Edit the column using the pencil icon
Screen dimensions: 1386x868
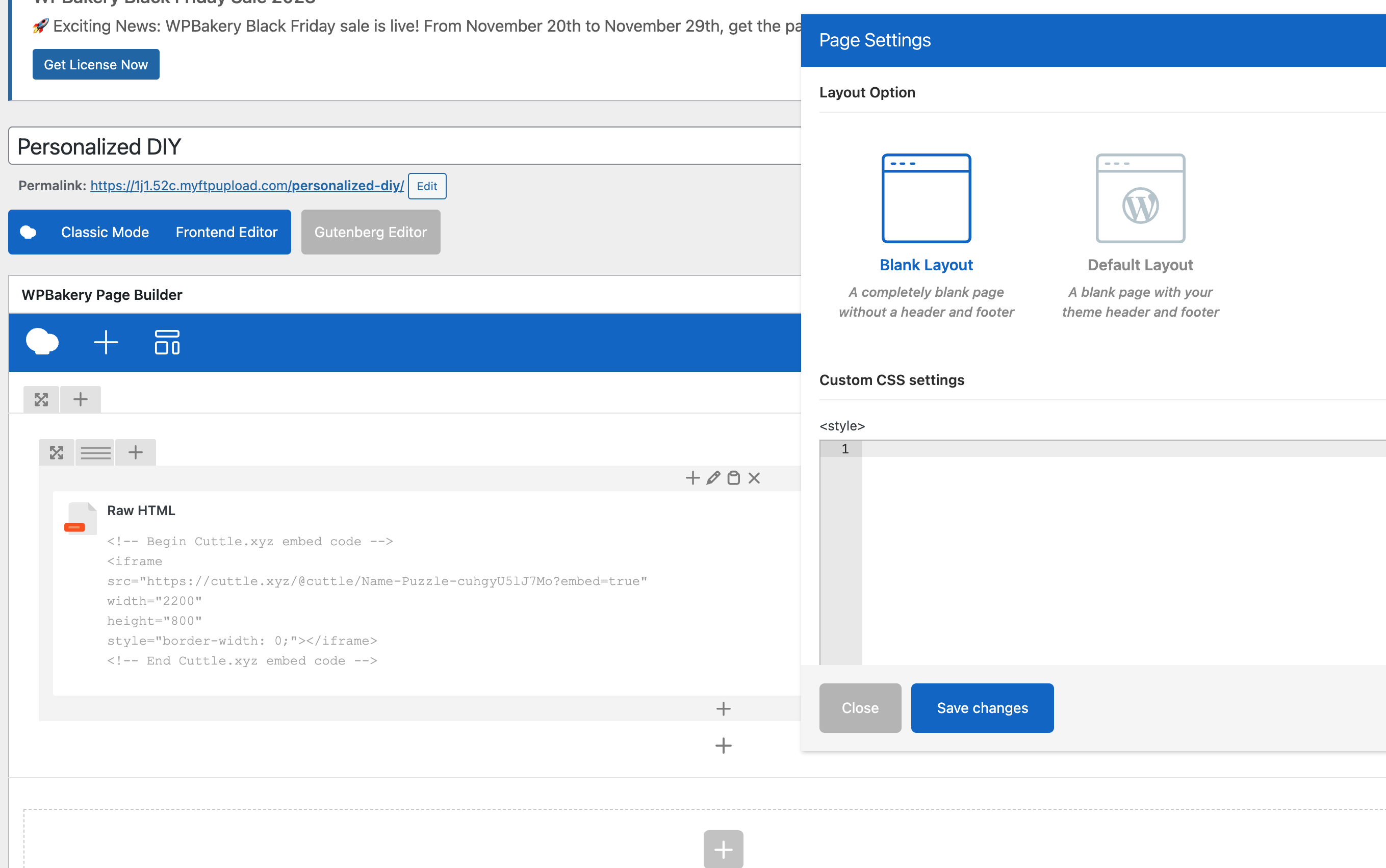pyautogui.click(x=713, y=478)
